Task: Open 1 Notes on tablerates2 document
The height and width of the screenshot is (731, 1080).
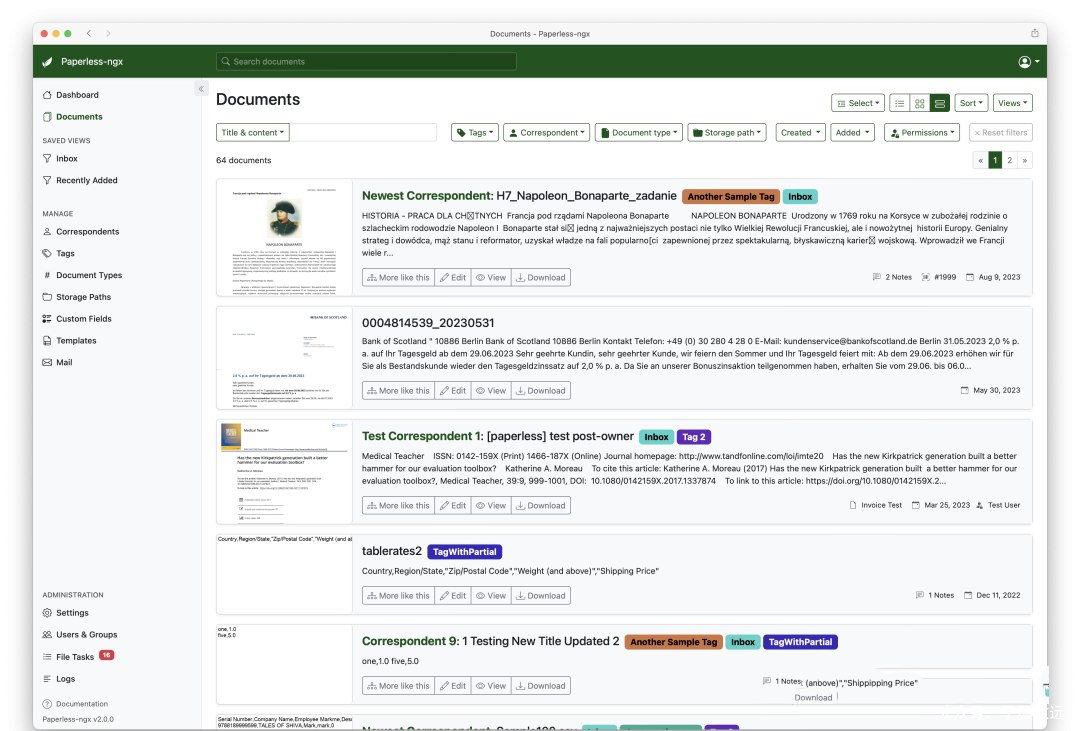Action: click(x=935, y=595)
